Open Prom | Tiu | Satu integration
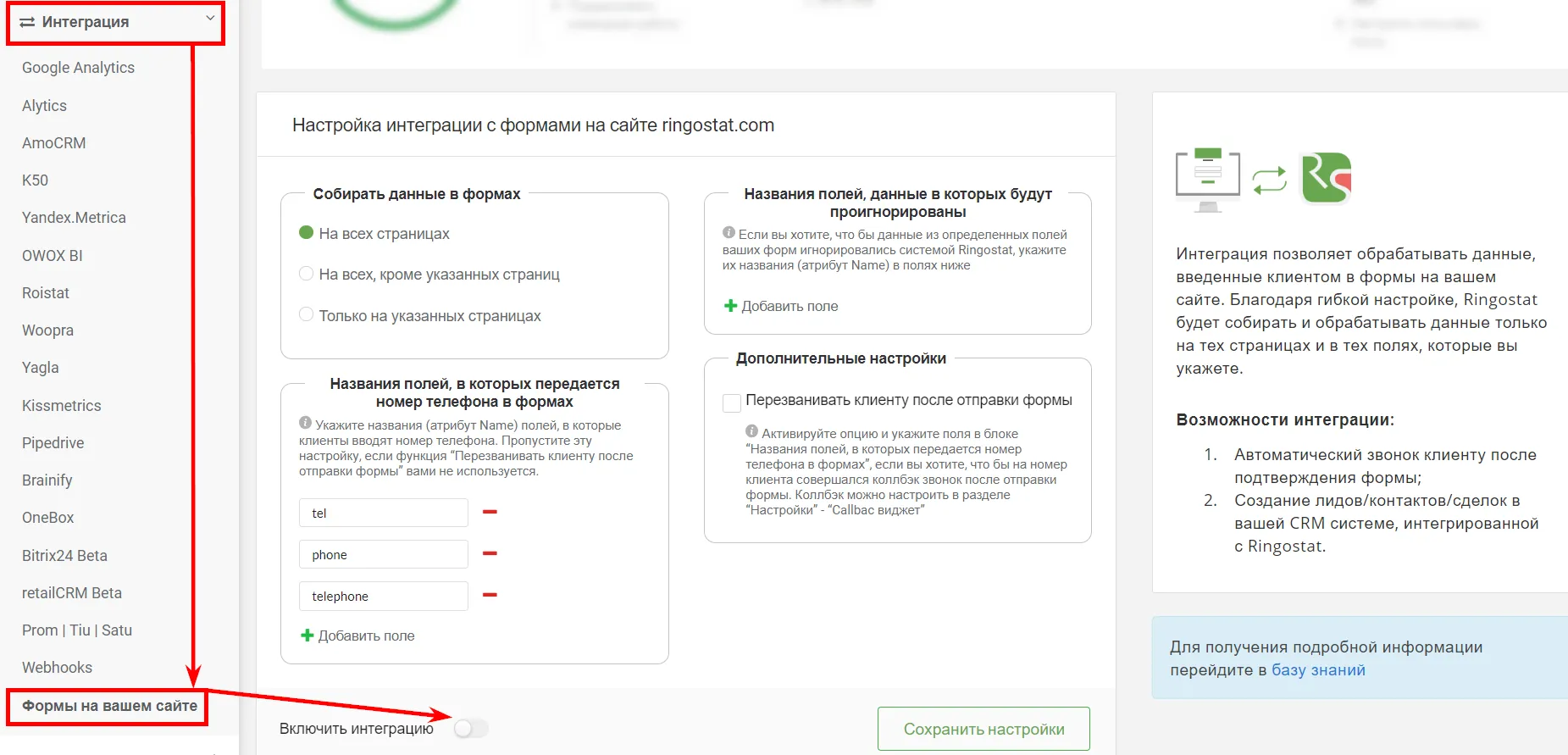Viewport: 1568px width, 755px height. [77, 630]
